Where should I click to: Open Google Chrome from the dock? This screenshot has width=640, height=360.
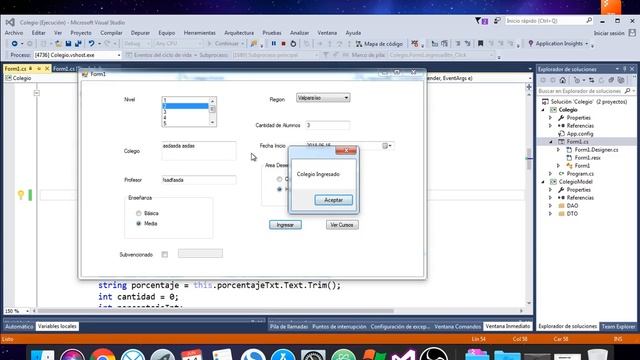tap(102, 354)
